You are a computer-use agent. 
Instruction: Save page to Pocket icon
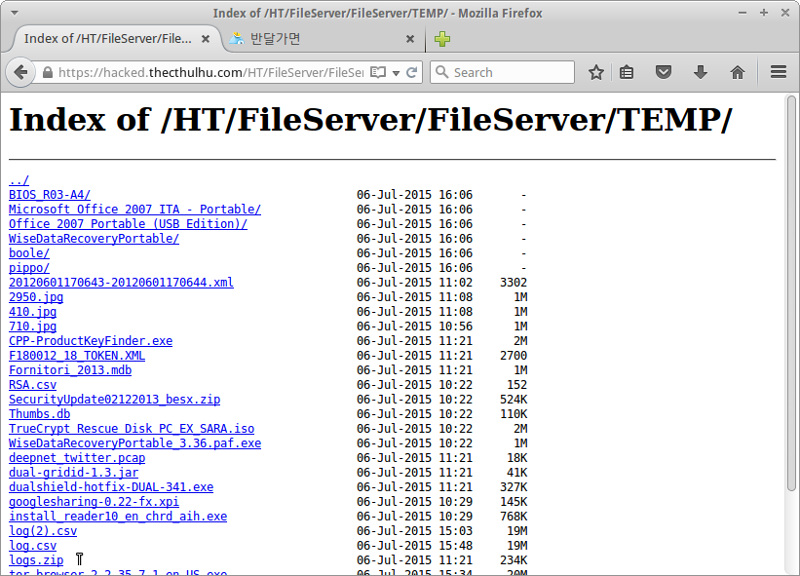pyautogui.click(x=663, y=72)
